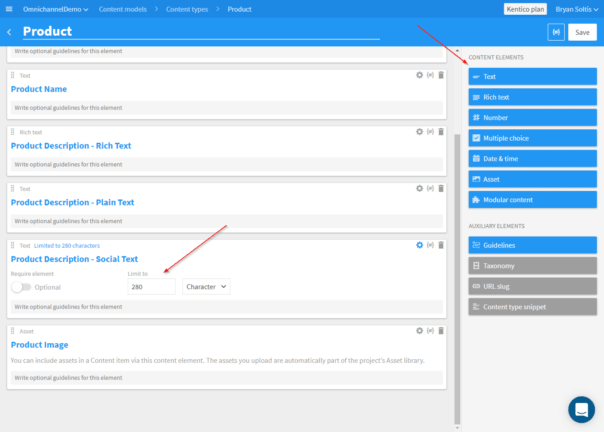Open the hamburger navigation menu
This screenshot has height=432, width=604.
pos(9,9)
